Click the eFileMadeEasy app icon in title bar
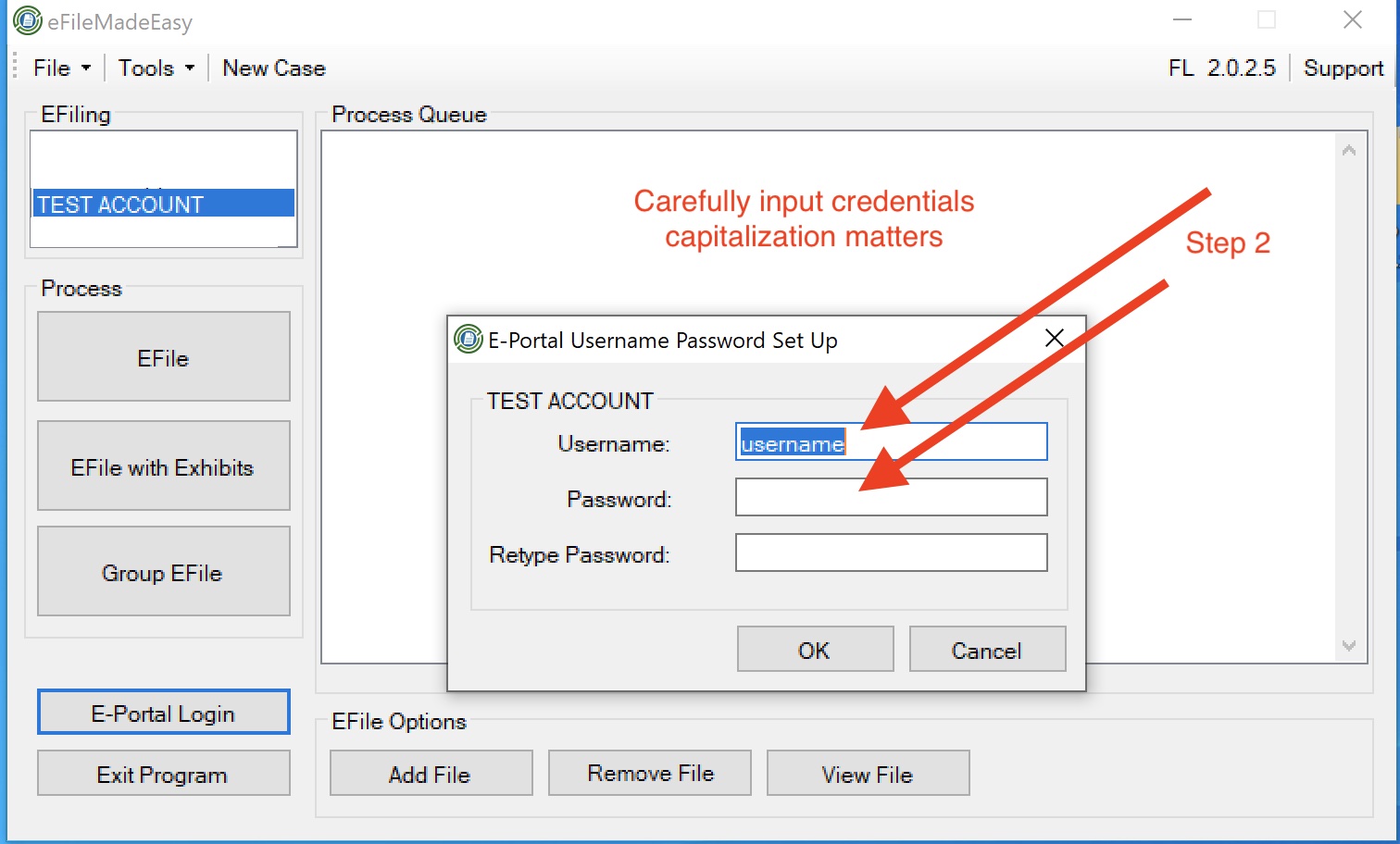Viewport: 1400px width, 844px height. point(28,20)
